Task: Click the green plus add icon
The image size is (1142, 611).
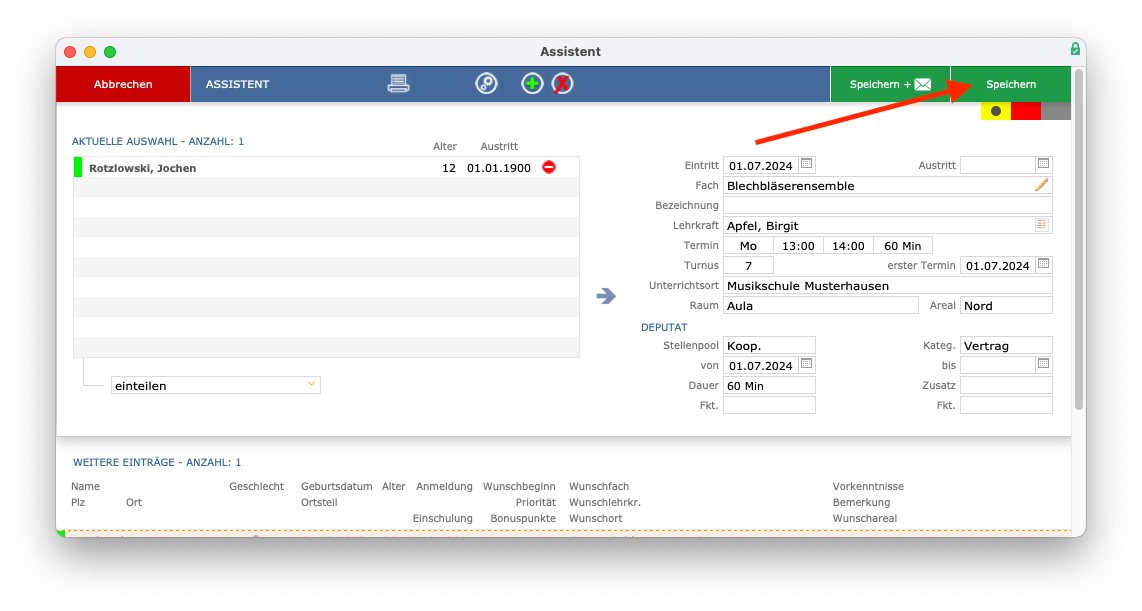Action: coord(532,84)
